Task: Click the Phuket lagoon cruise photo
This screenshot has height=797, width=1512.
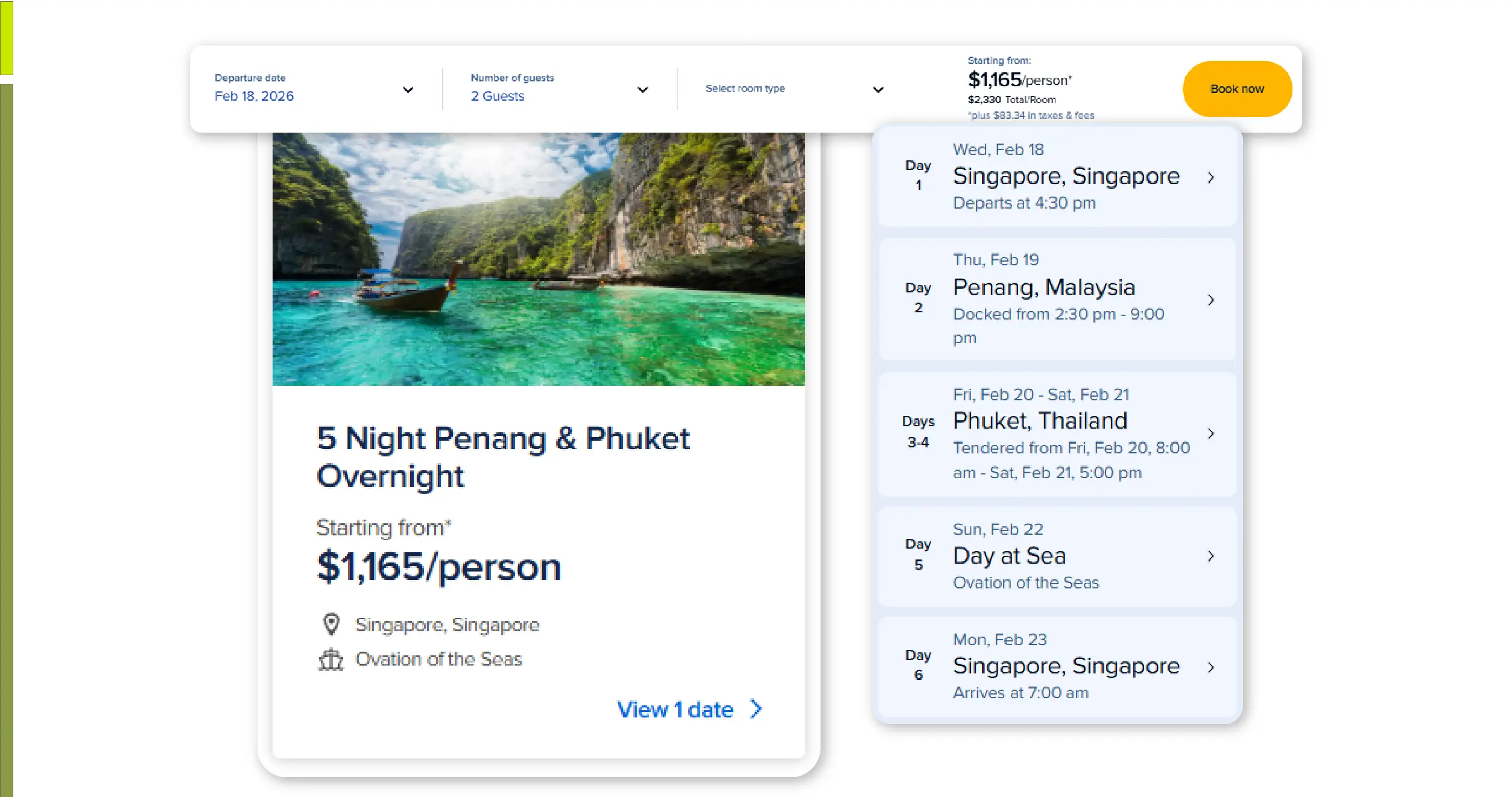Action: pos(538,259)
